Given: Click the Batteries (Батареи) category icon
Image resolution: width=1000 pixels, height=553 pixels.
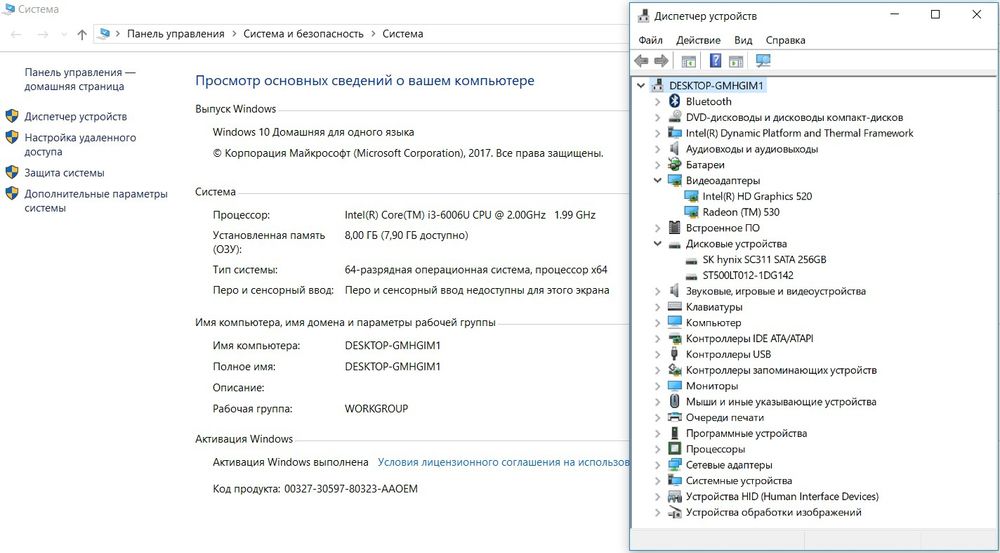Looking at the screenshot, I should pyautogui.click(x=675, y=165).
